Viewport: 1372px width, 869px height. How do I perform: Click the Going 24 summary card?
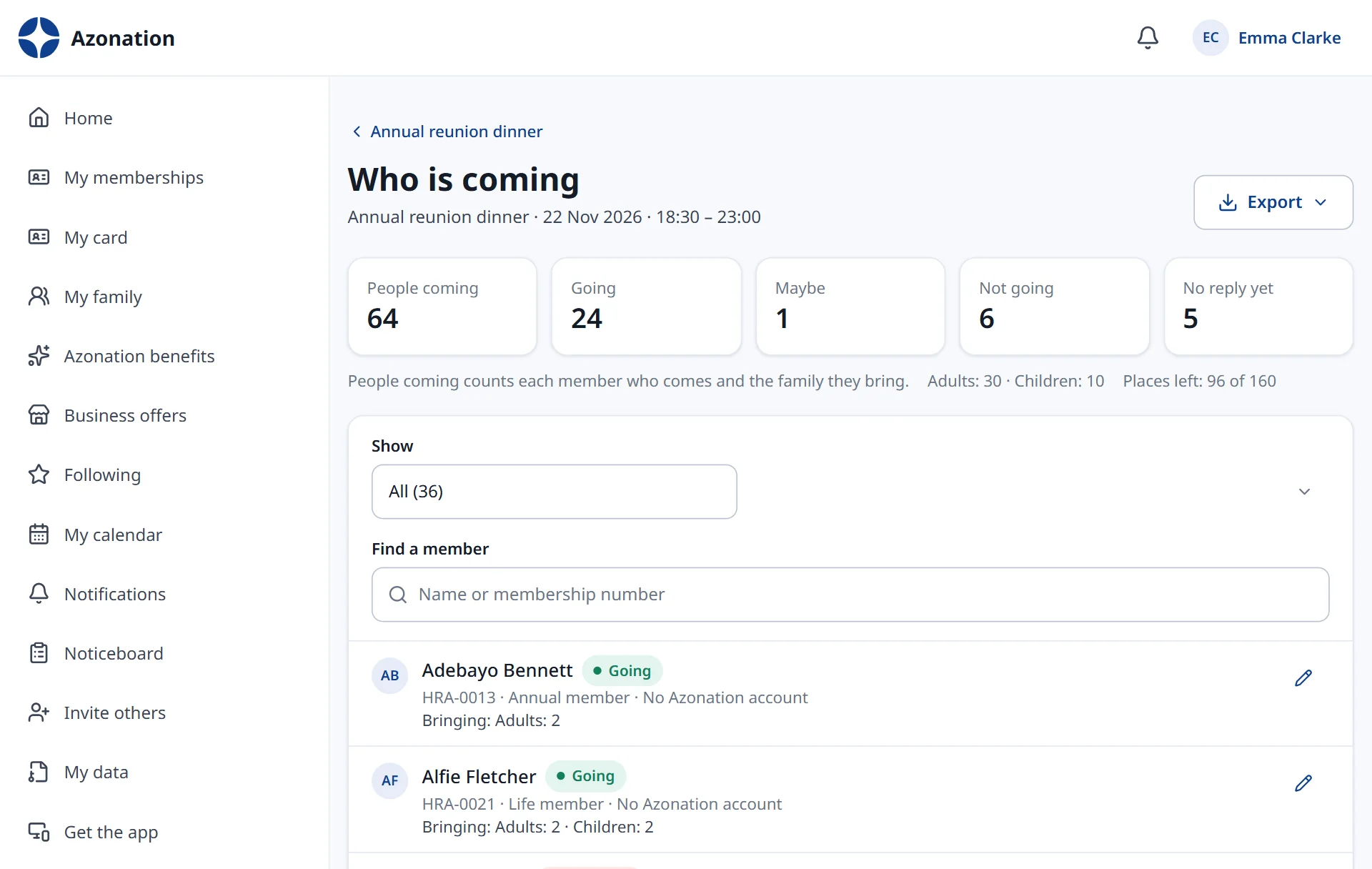[646, 307]
